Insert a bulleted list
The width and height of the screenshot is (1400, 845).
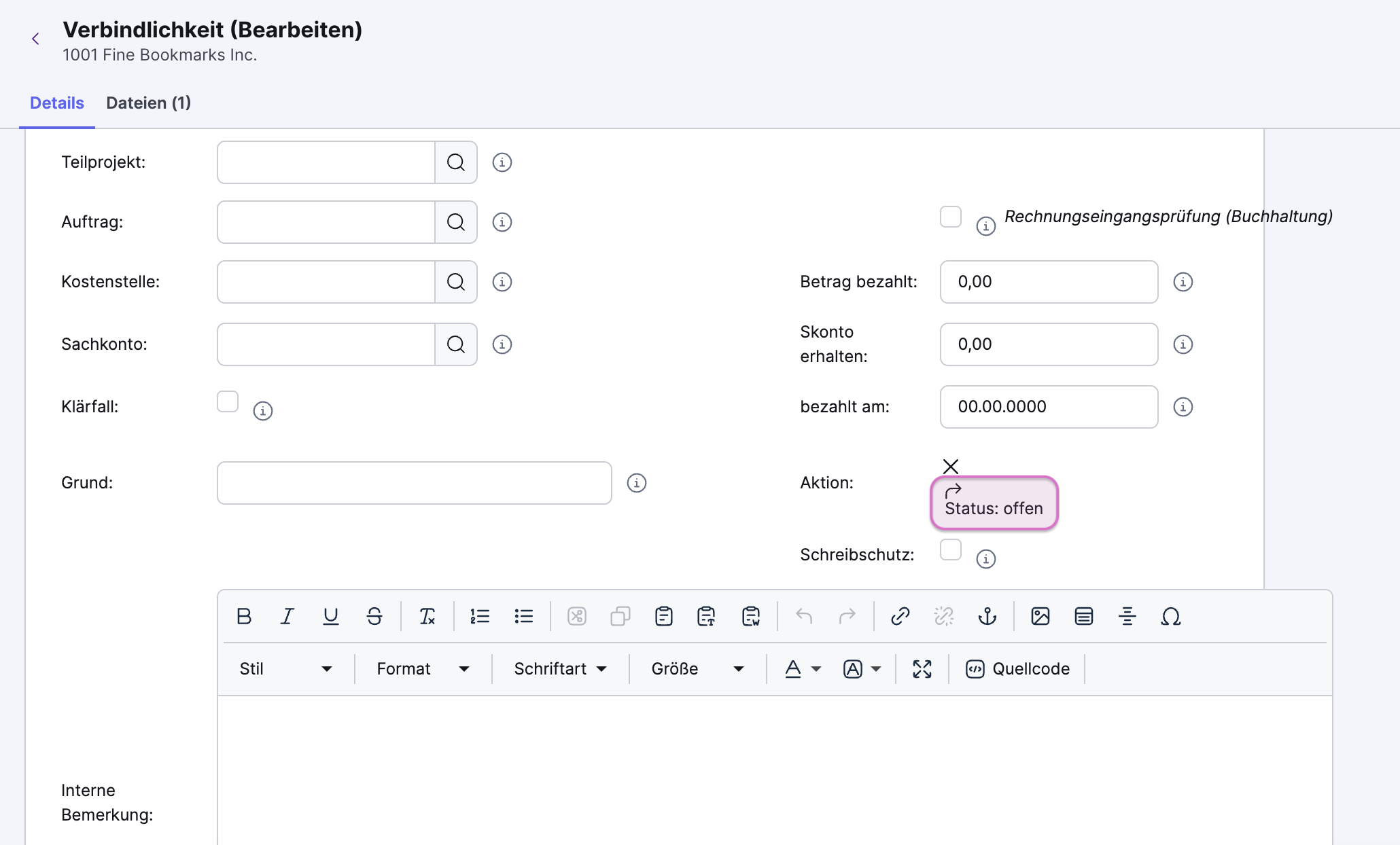pyautogui.click(x=524, y=616)
